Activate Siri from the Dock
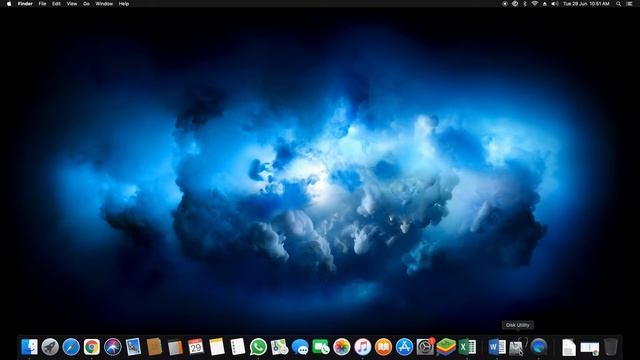The width and height of the screenshot is (640, 360). click(x=113, y=347)
